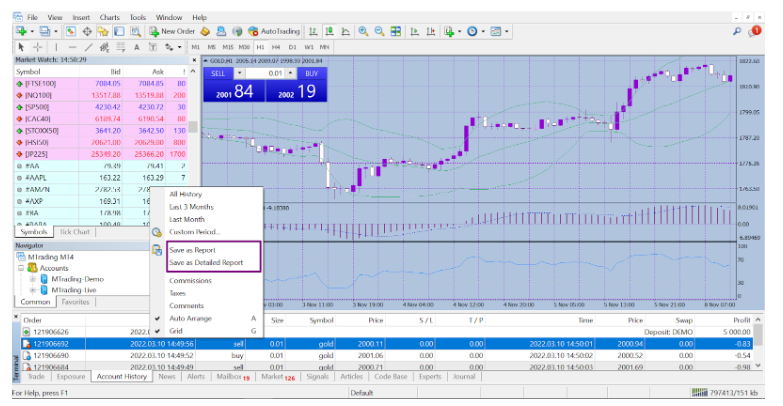Zoom out on the chart
Screen dimensions: 783x406
[x=379, y=31]
